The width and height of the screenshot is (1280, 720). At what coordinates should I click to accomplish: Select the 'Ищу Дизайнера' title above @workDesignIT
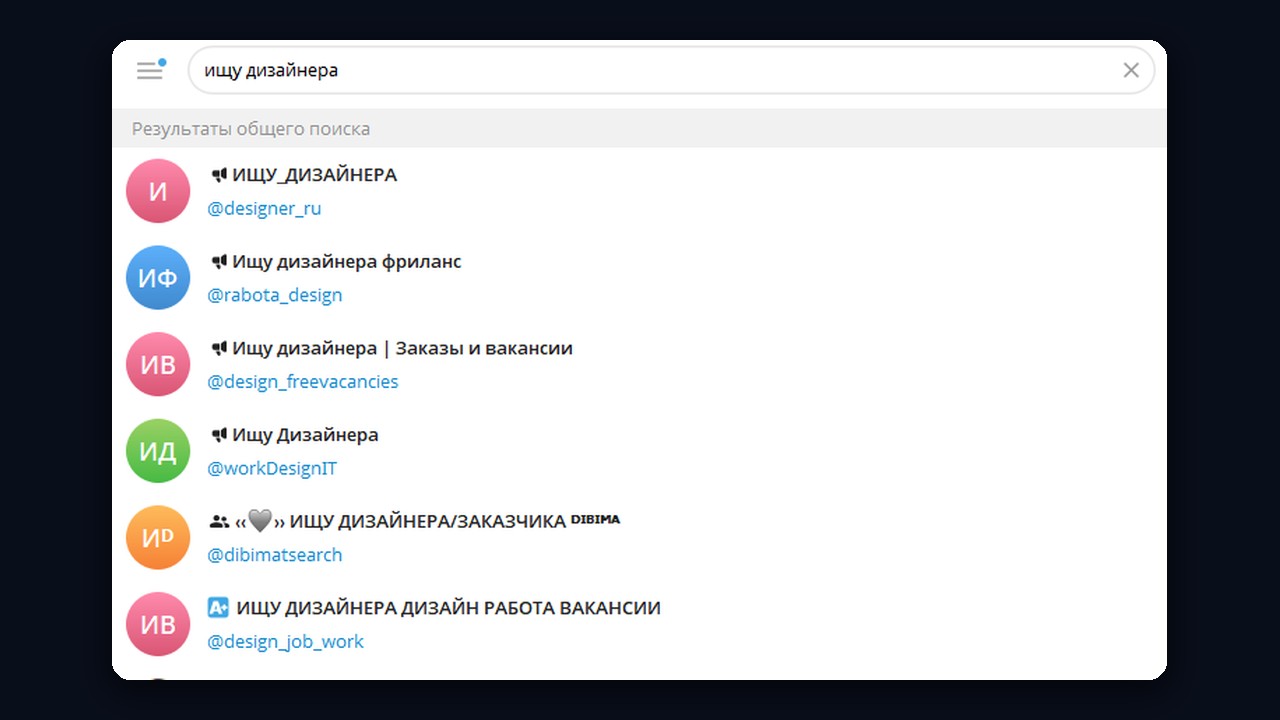(306, 435)
